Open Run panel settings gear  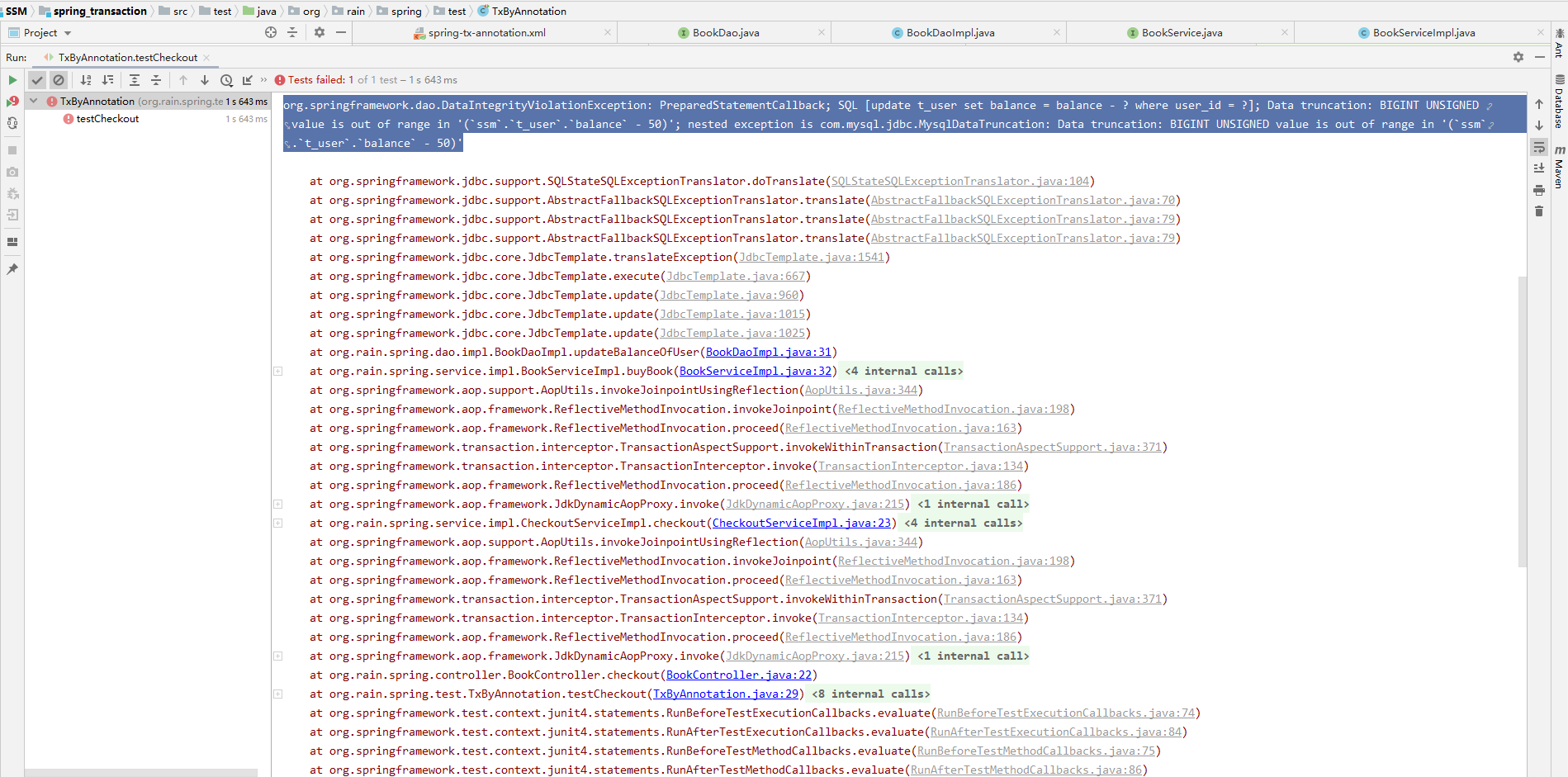click(x=1518, y=57)
